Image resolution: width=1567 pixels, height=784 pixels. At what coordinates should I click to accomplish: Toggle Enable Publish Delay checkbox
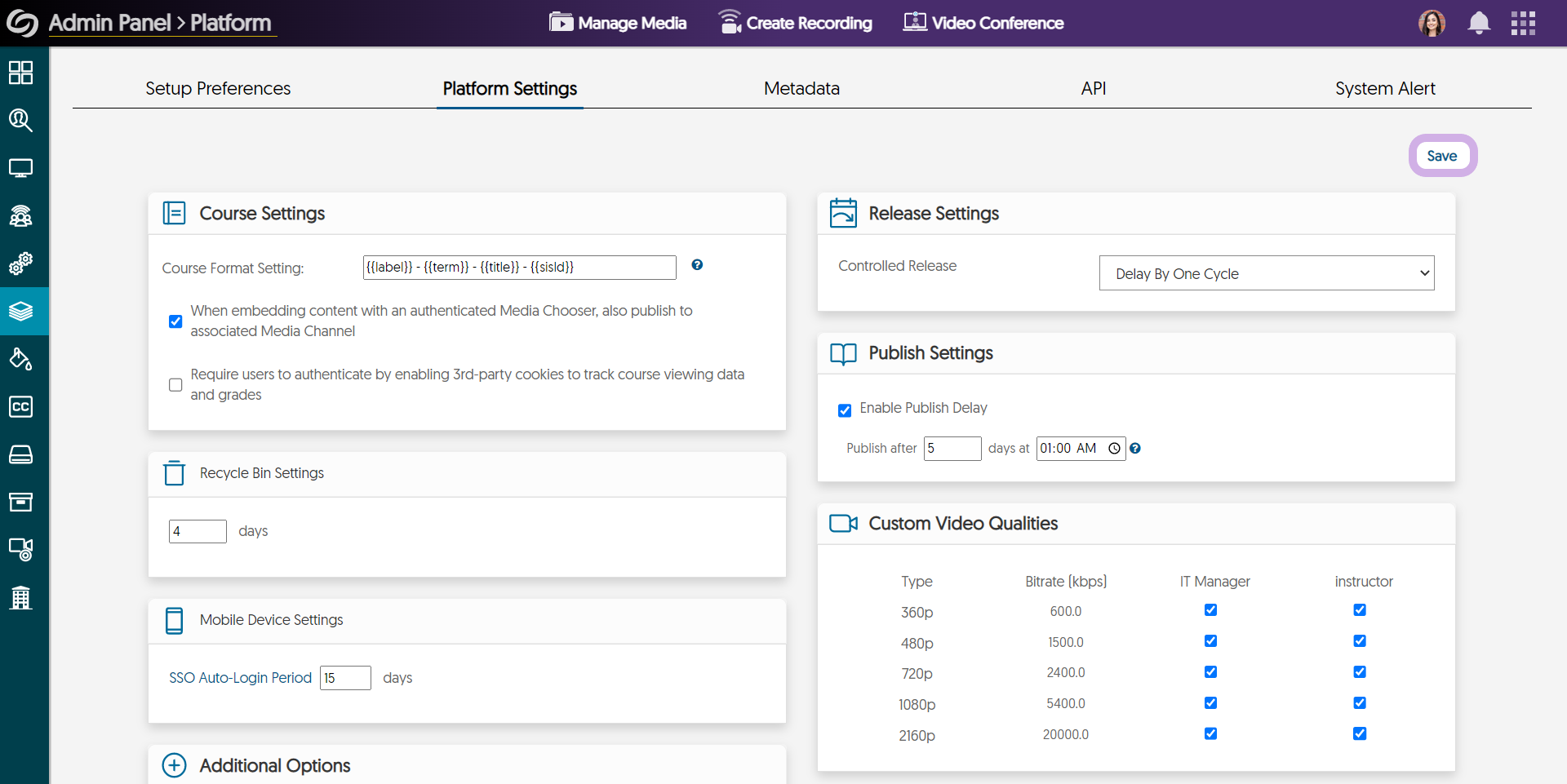845,410
